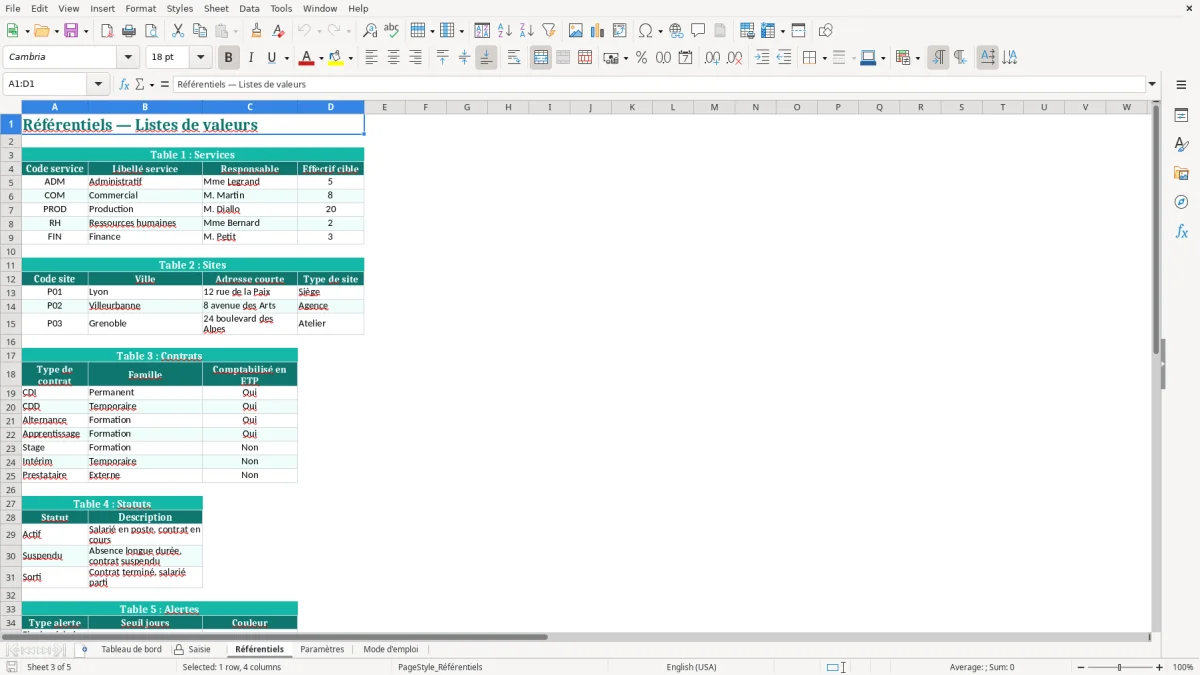
Task: Apply the red font color swatch
Action: pos(307,58)
